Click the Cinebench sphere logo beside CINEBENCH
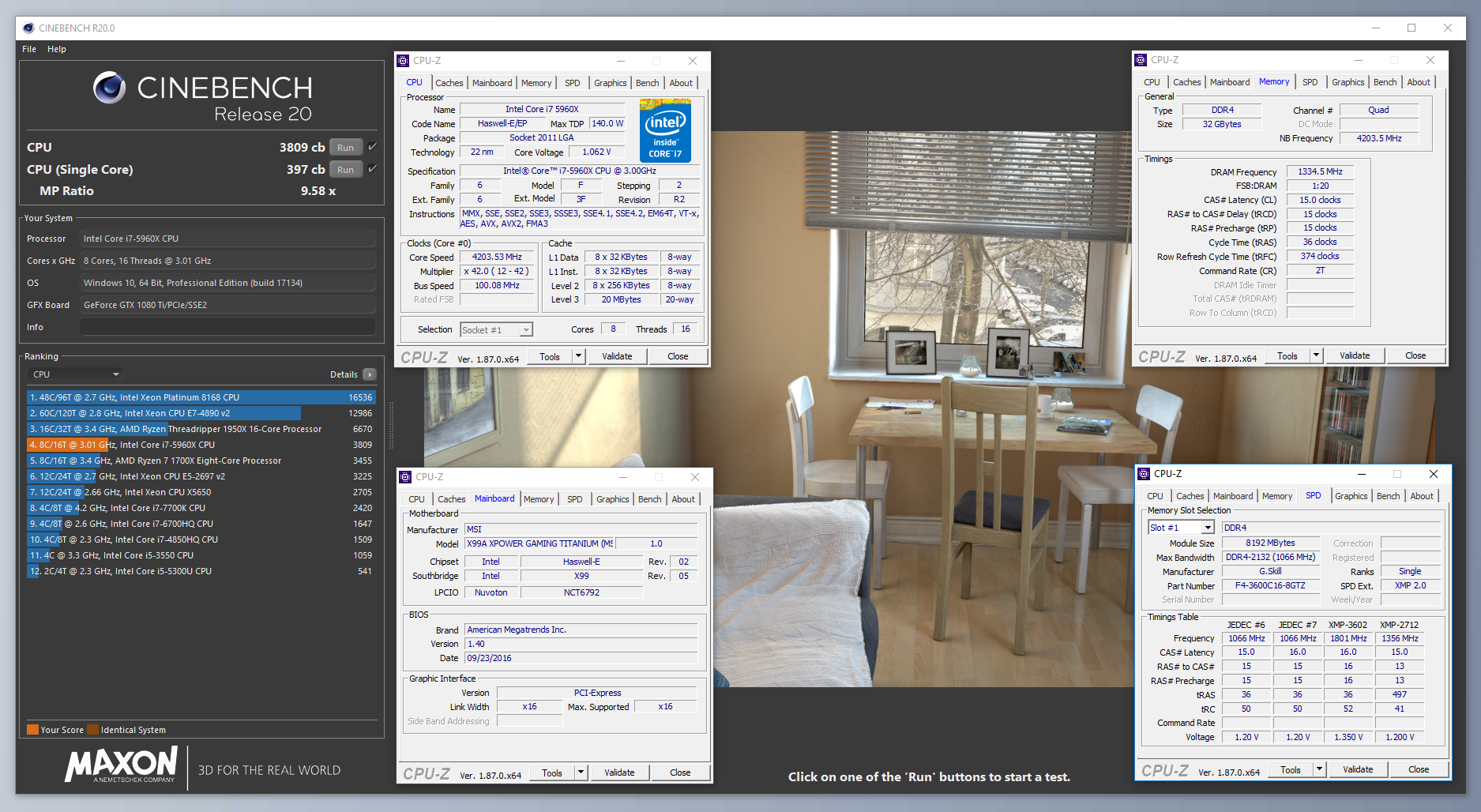Image resolution: width=1481 pixels, height=812 pixels. (x=109, y=88)
